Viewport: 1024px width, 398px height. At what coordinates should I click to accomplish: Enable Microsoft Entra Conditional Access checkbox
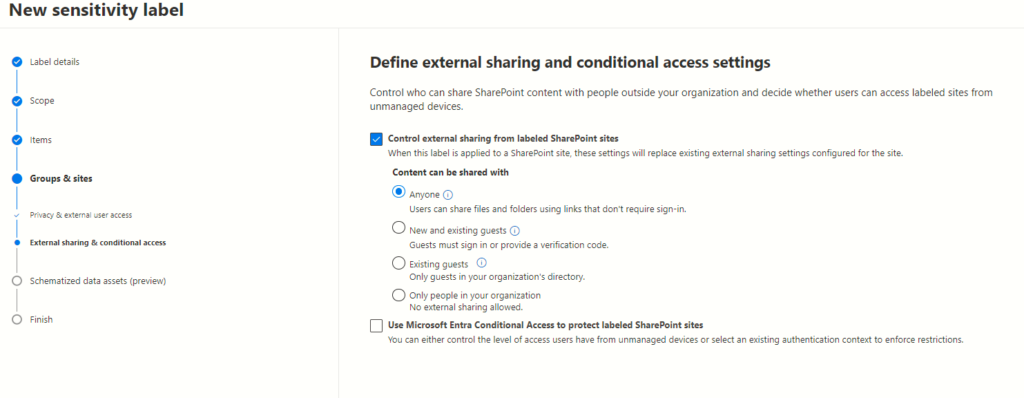pos(376,325)
